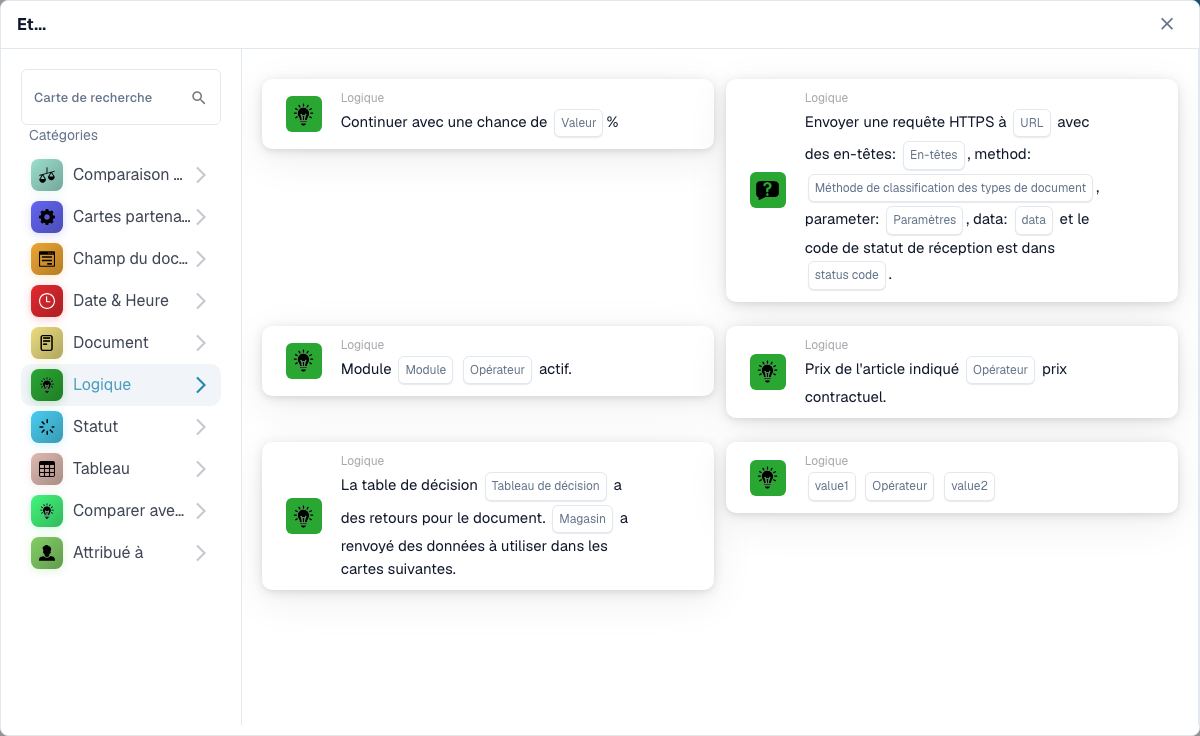Click the Cartes partenaires gear icon
Image resolution: width=1200 pixels, height=736 pixels.
(47, 217)
